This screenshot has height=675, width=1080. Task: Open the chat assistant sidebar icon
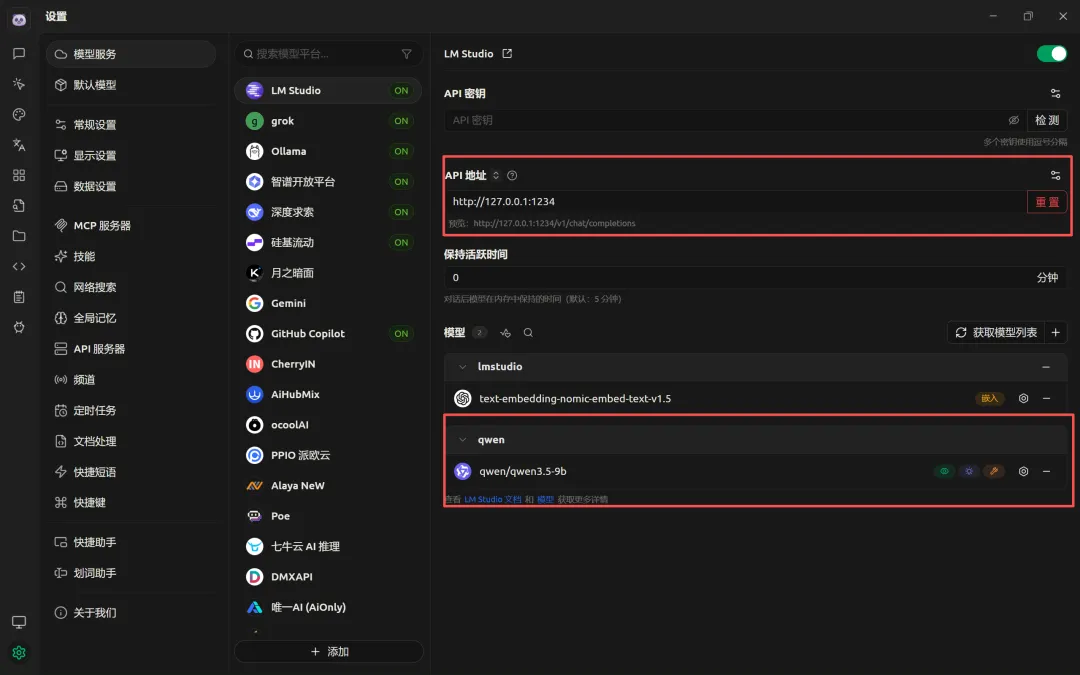[19, 54]
